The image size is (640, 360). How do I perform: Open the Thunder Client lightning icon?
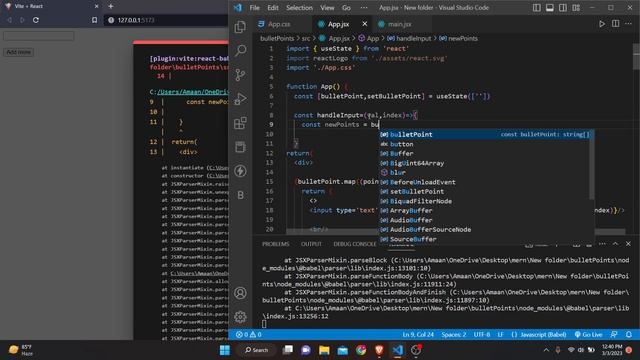(240, 171)
